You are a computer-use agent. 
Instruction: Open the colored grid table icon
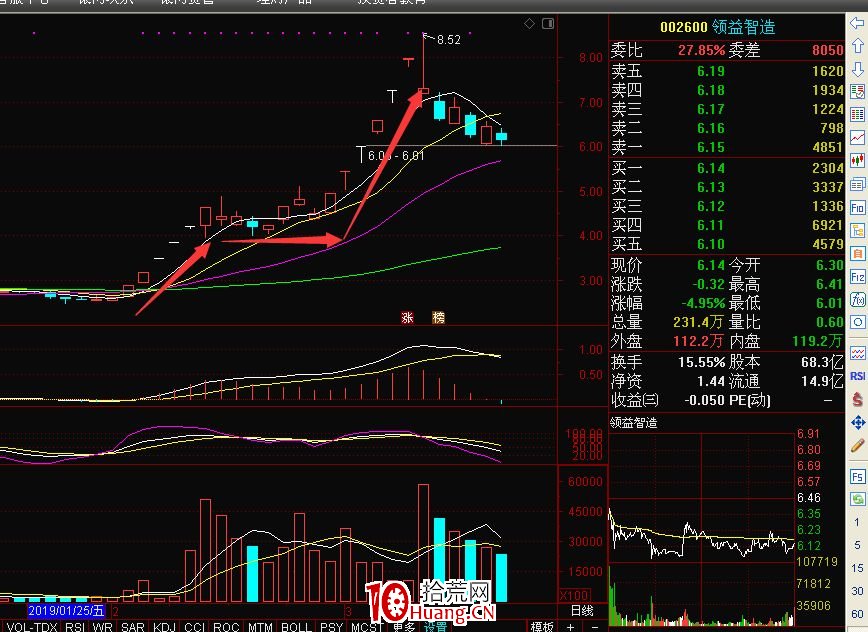tap(857, 115)
